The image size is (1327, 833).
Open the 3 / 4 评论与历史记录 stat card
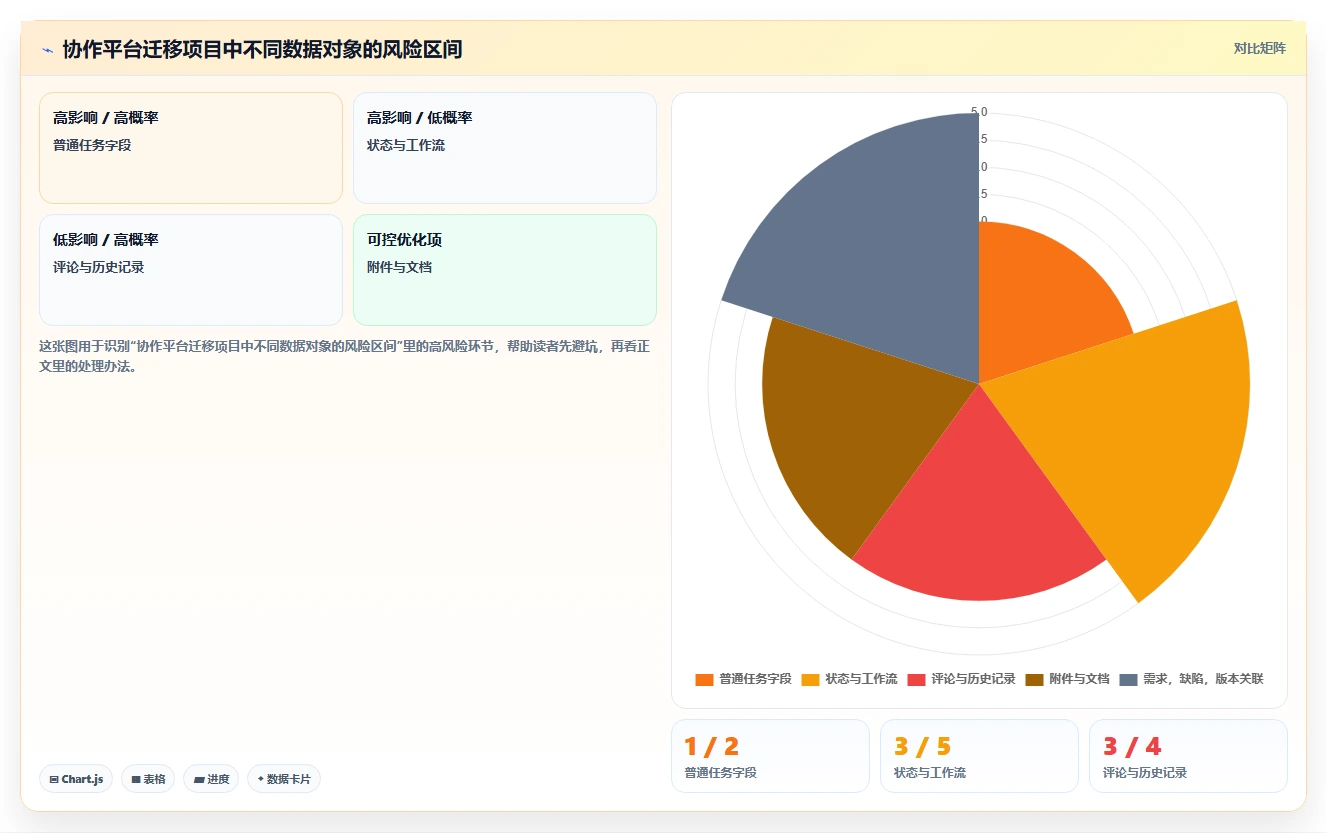pyautogui.click(x=1188, y=756)
